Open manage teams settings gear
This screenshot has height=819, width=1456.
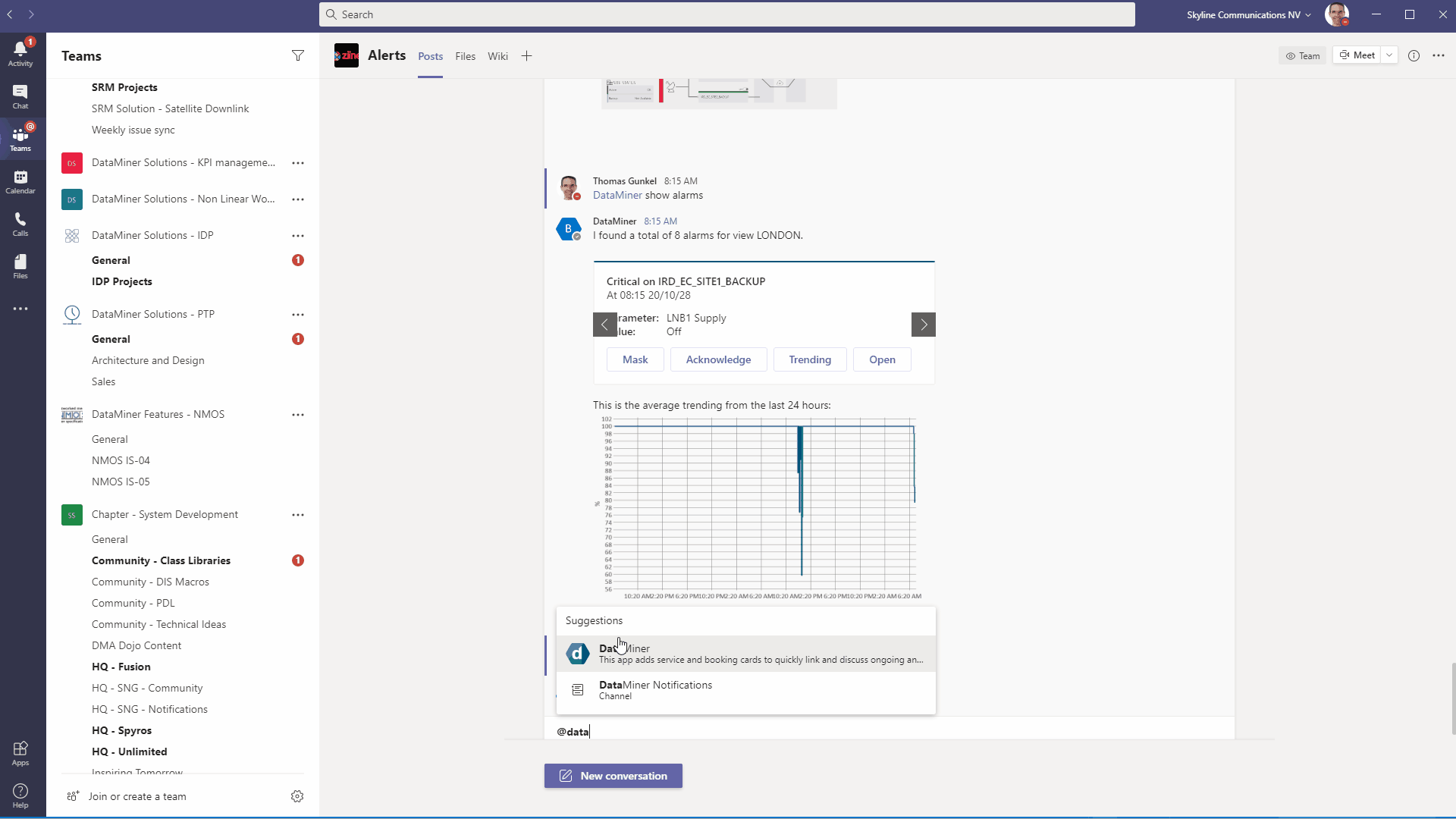click(x=297, y=796)
